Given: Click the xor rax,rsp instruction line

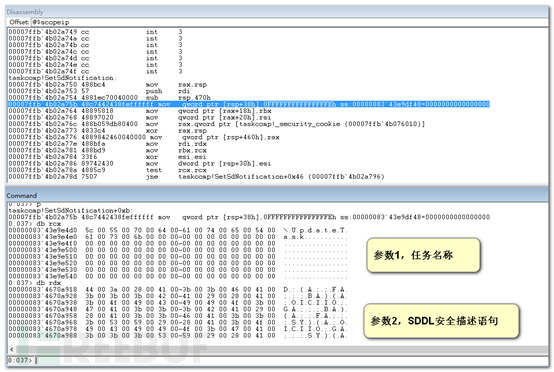Looking at the screenshot, I should tap(108, 130).
